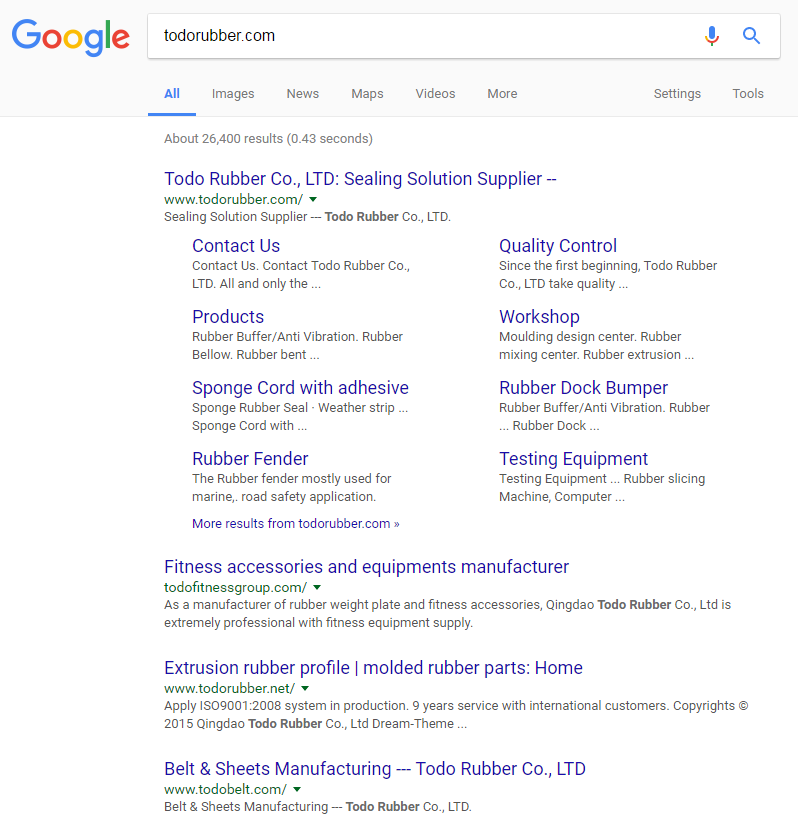This screenshot has height=829, width=798.
Task: Expand dropdown arrow beside www.todorubber.net/
Action: (305, 688)
